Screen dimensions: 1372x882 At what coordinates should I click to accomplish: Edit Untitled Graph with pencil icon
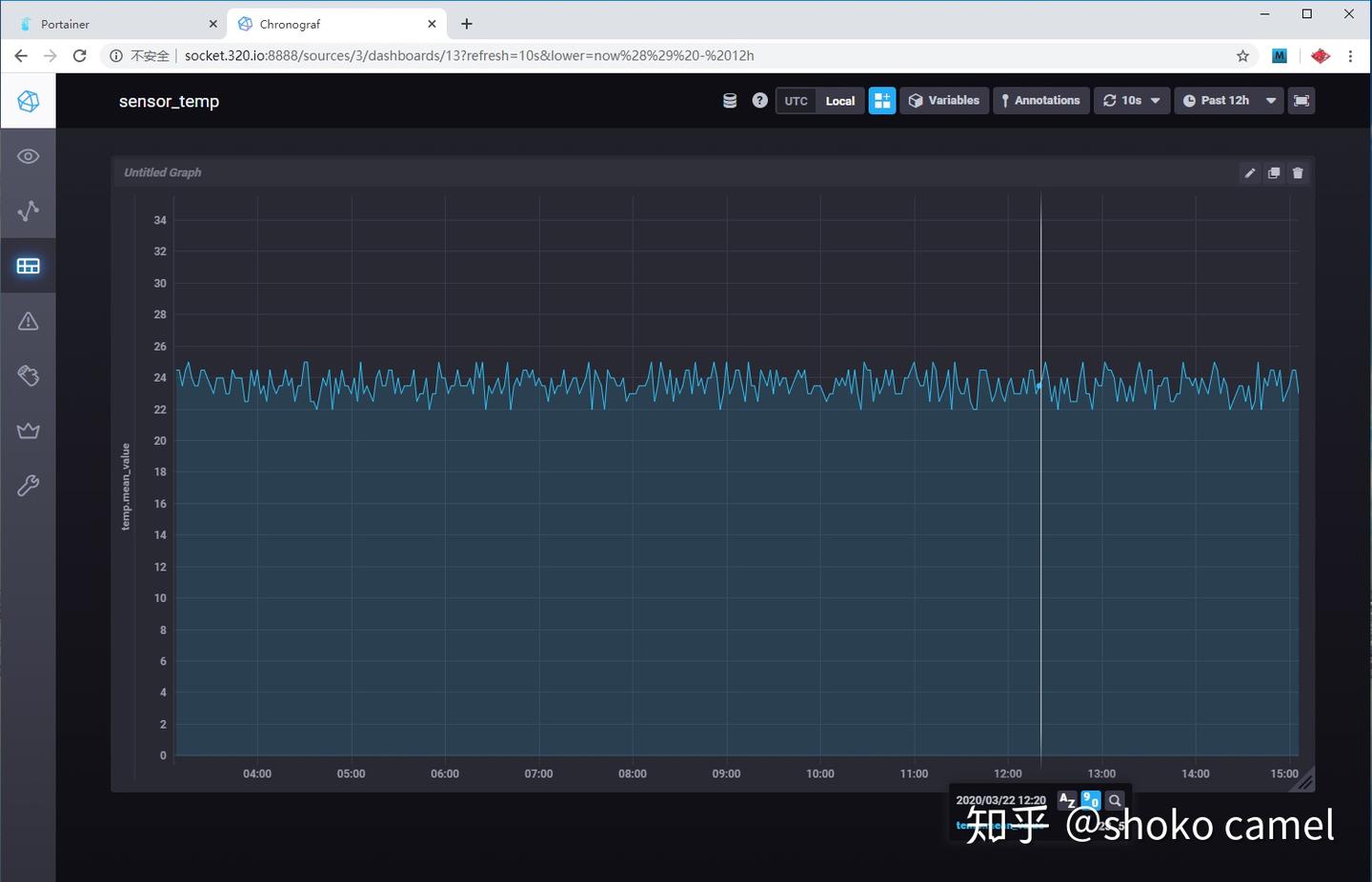(1250, 172)
